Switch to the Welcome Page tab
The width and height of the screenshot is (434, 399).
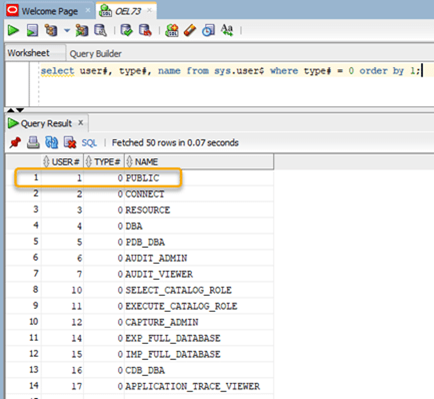[49, 11]
